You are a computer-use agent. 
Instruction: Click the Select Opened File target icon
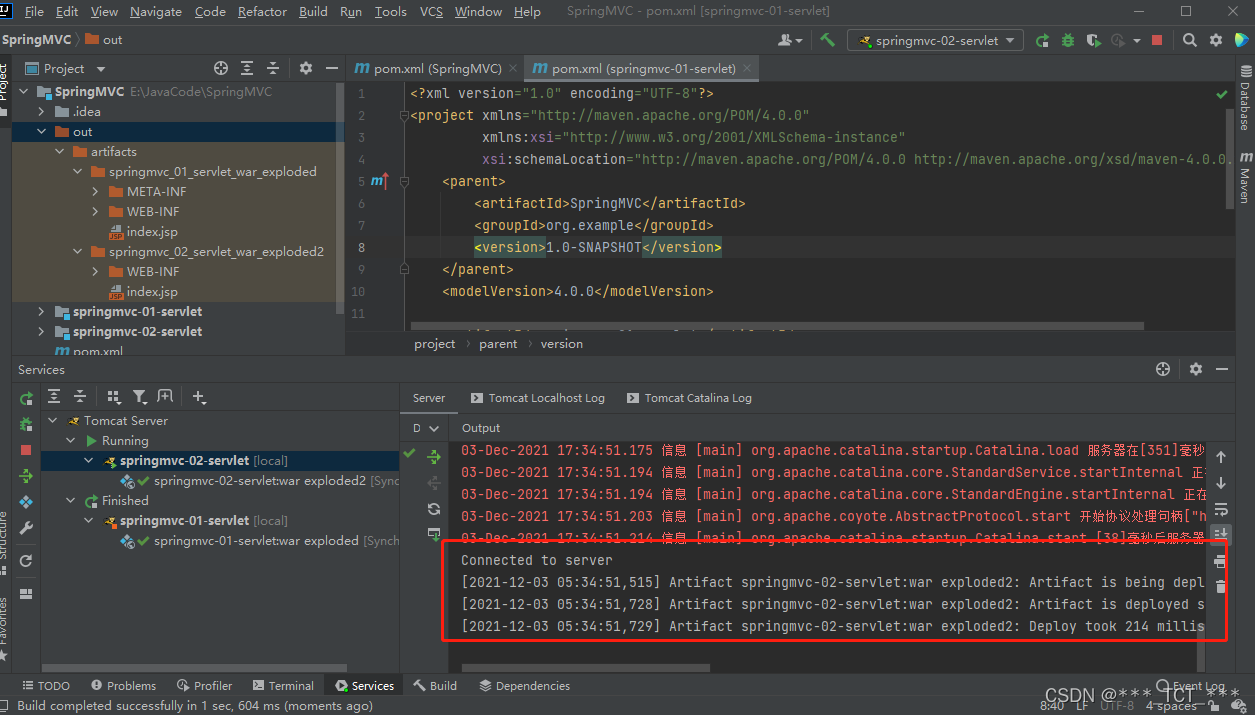click(x=221, y=68)
